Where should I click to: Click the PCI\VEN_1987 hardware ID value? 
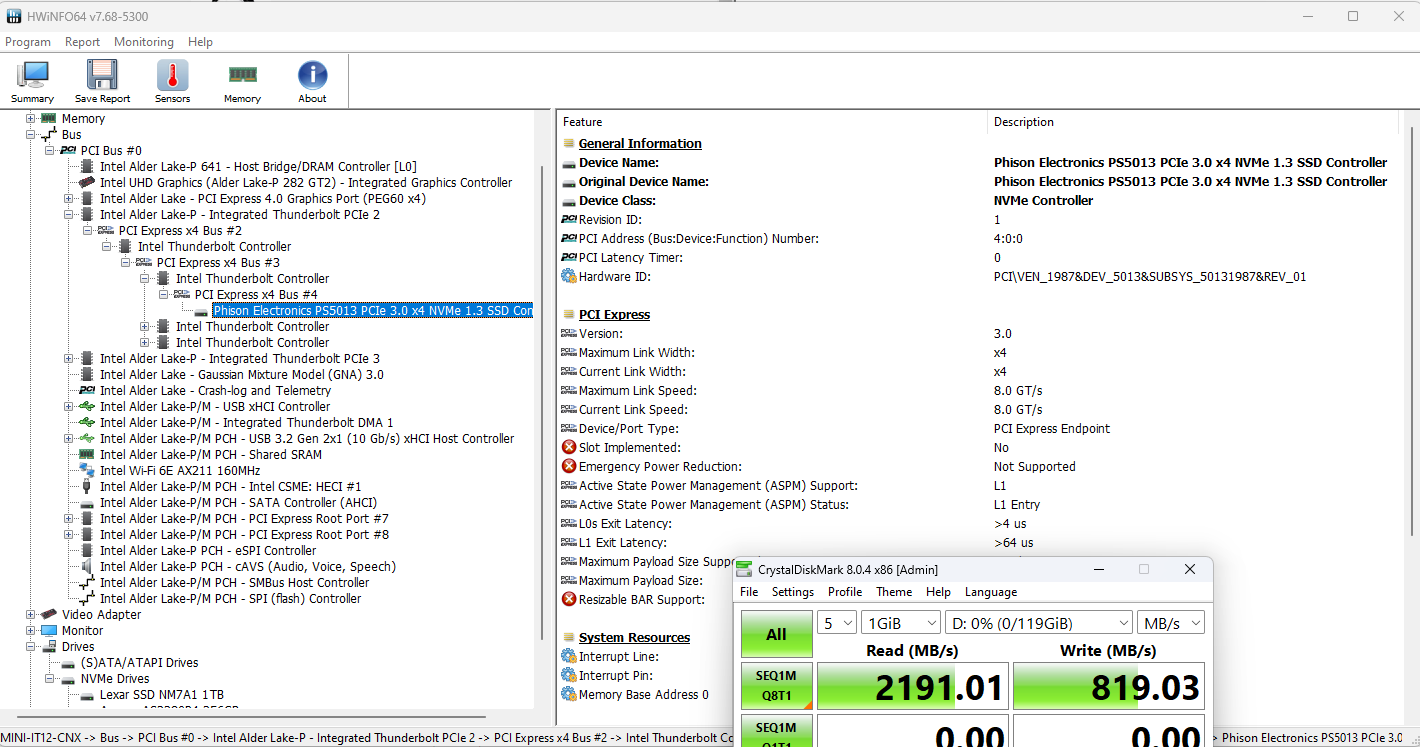pos(1150,277)
